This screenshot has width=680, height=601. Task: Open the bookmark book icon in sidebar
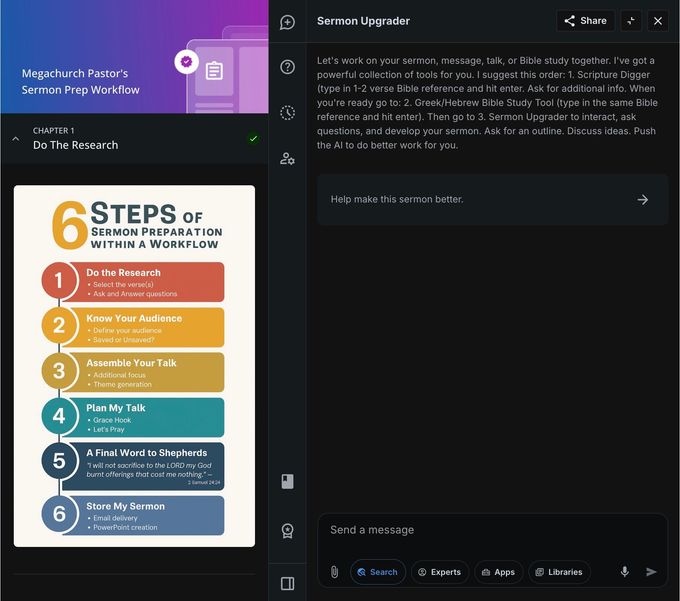point(287,481)
